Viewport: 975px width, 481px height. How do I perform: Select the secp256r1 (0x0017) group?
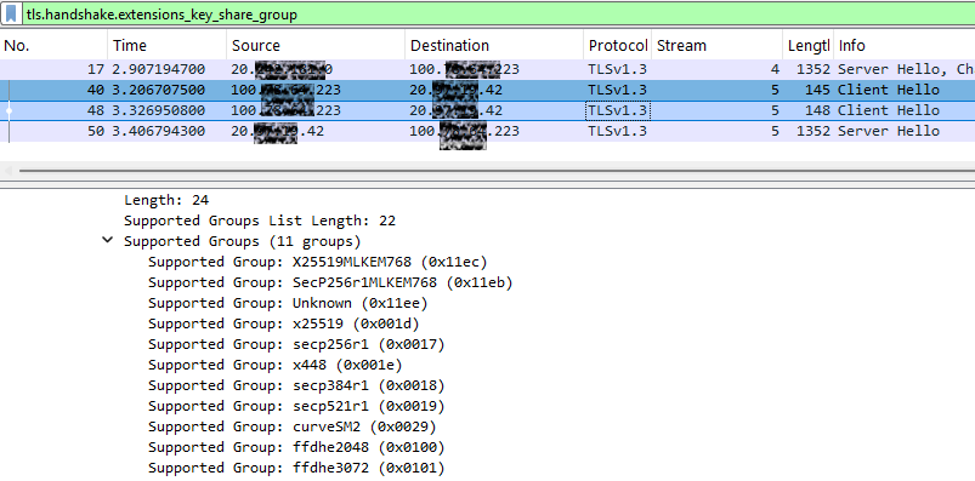pos(297,344)
